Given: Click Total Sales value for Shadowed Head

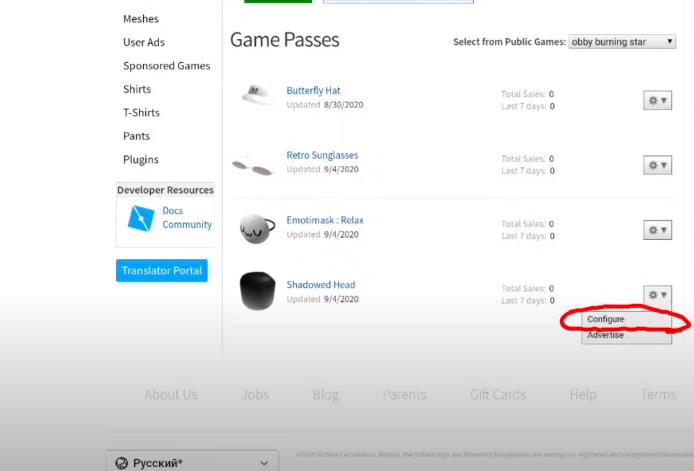Looking at the screenshot, I should pos(551,289).
